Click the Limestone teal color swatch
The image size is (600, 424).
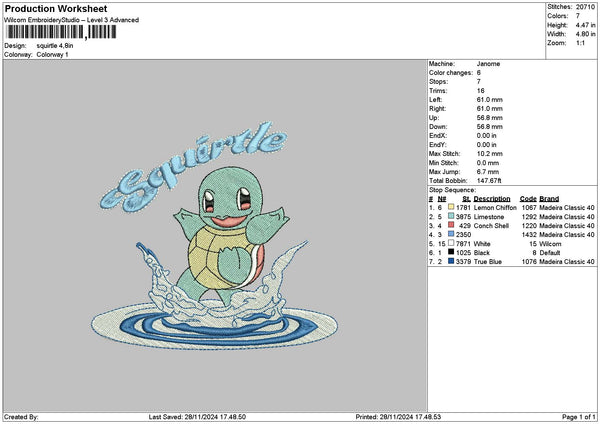451,216
